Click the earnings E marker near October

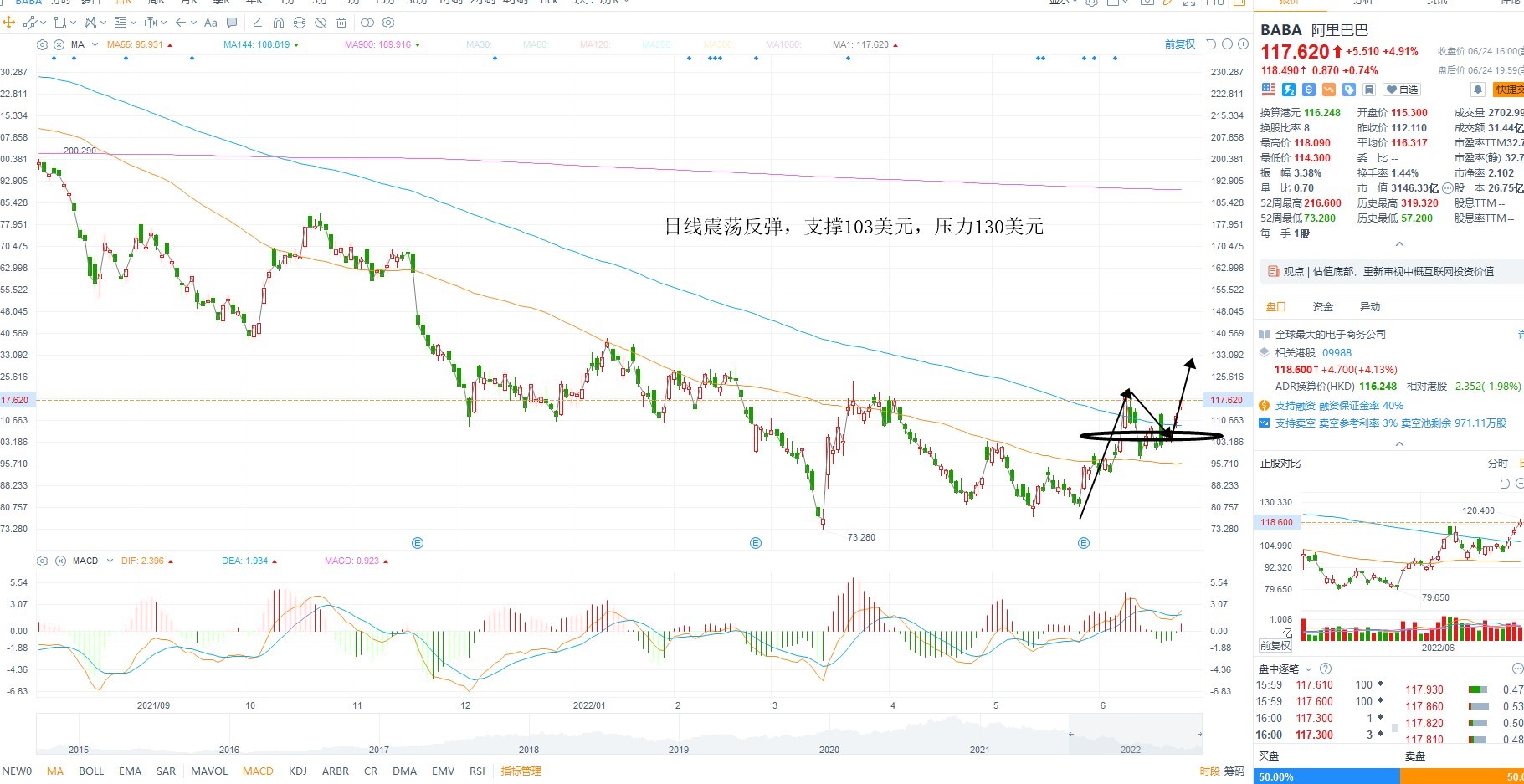[418, 543]
